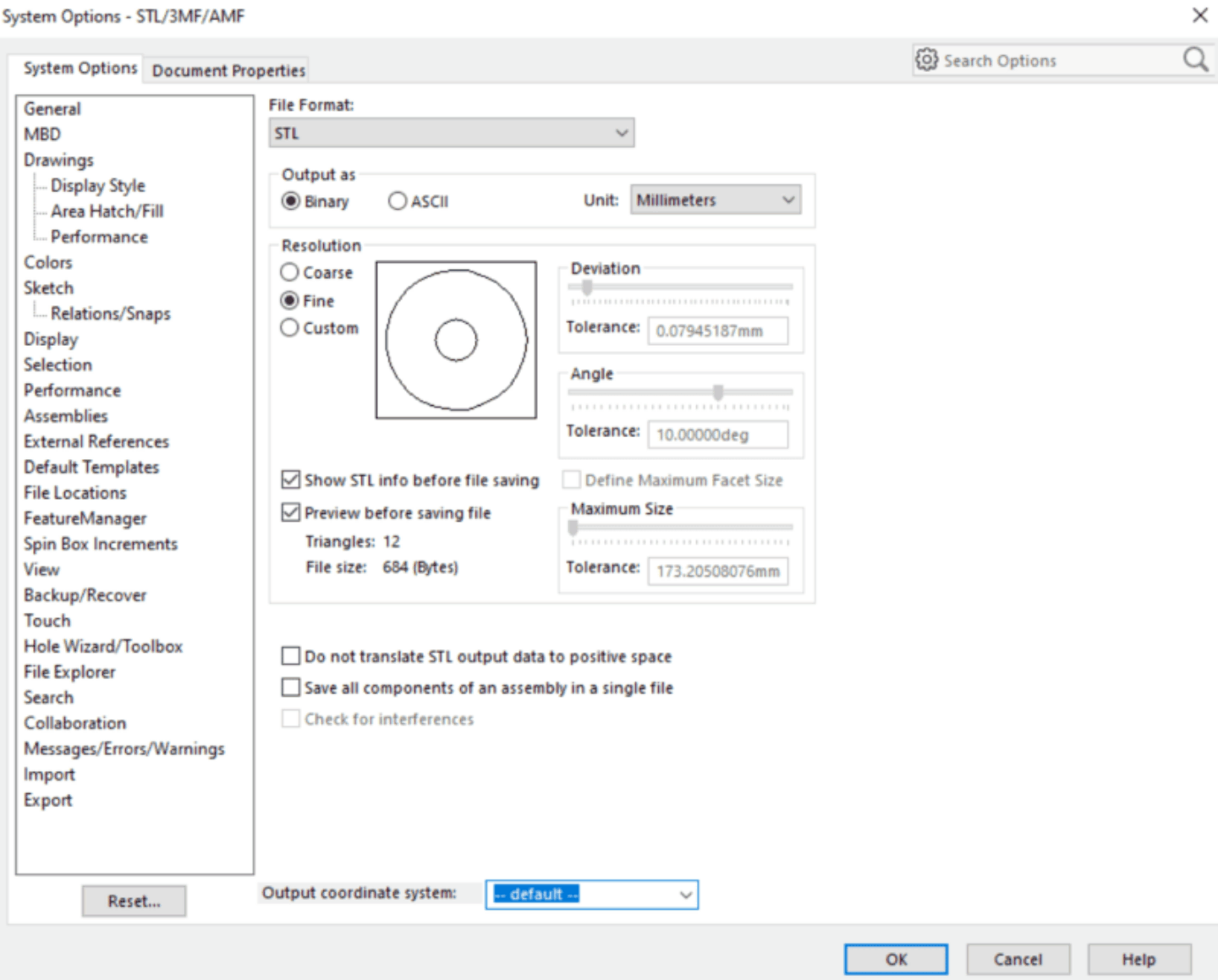Open the File Locations settings page

(74, 492)
